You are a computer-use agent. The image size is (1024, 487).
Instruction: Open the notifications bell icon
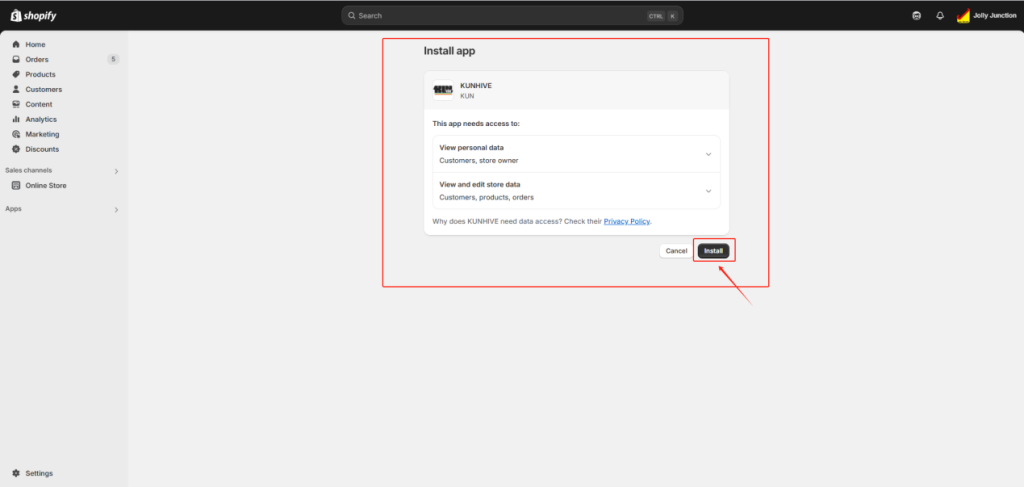pyautogui.click(x=940, y=16)
